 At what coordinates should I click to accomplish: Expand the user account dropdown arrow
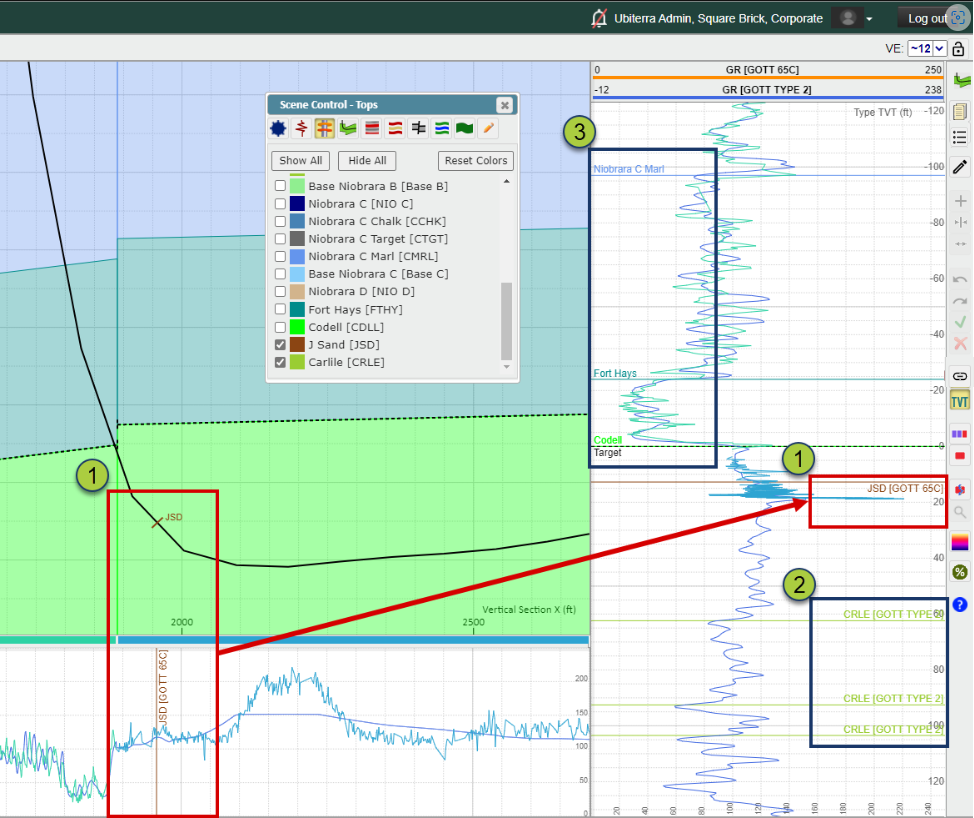(869, 19)
